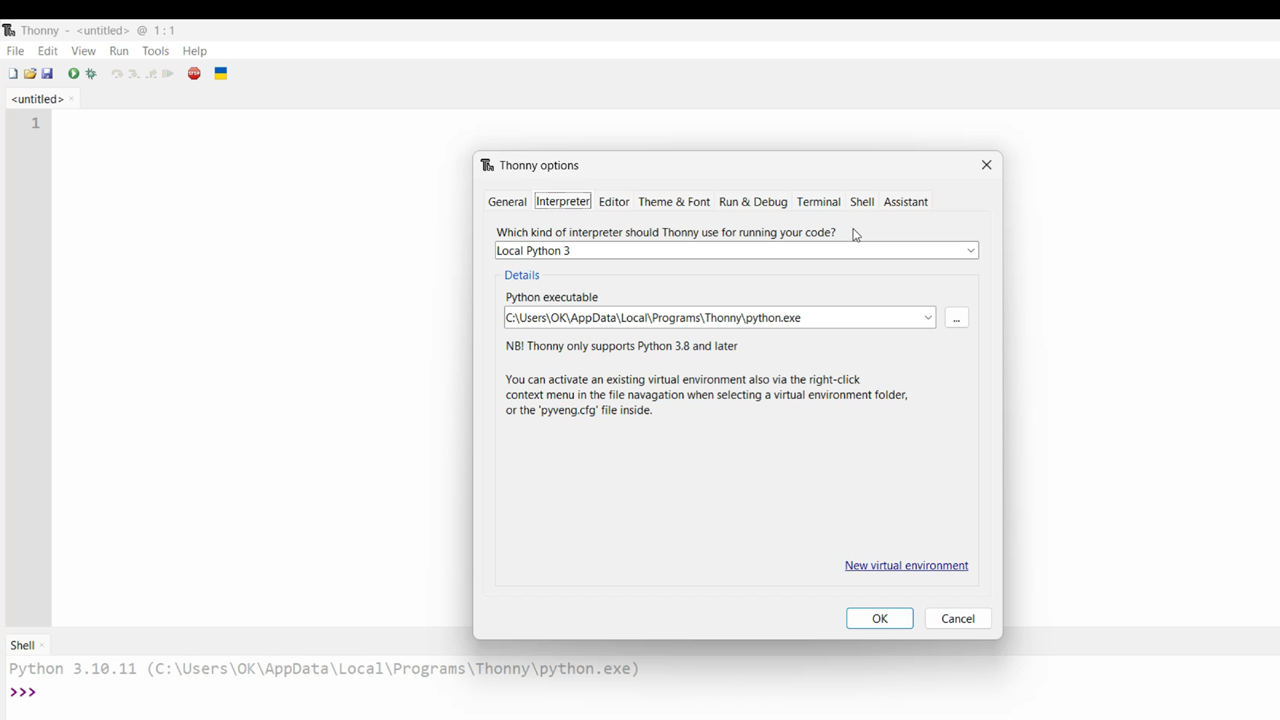Open the Help menu
1280x720 pixels.
pos(194,51)
